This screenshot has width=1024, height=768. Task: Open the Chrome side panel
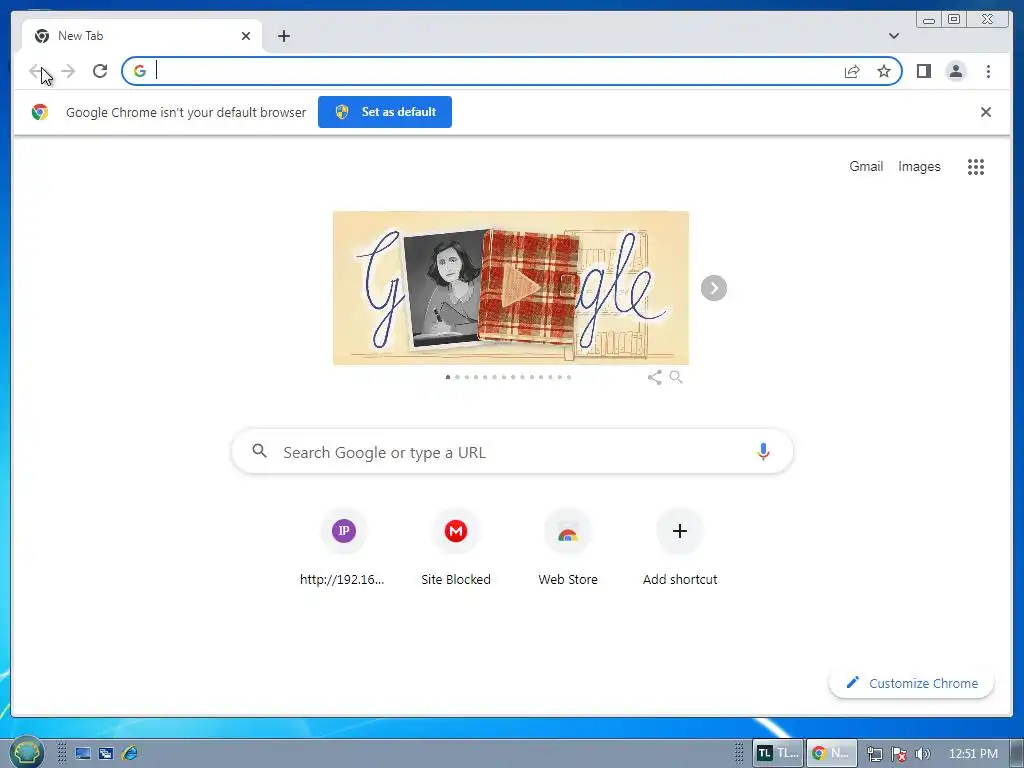923,71
